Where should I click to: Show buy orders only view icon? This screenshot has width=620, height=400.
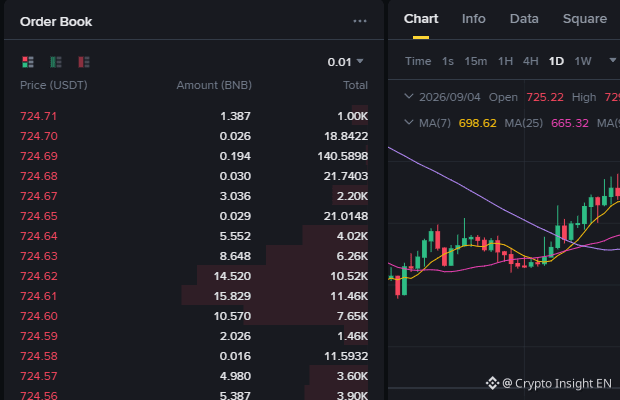click(x=56, y=62)
